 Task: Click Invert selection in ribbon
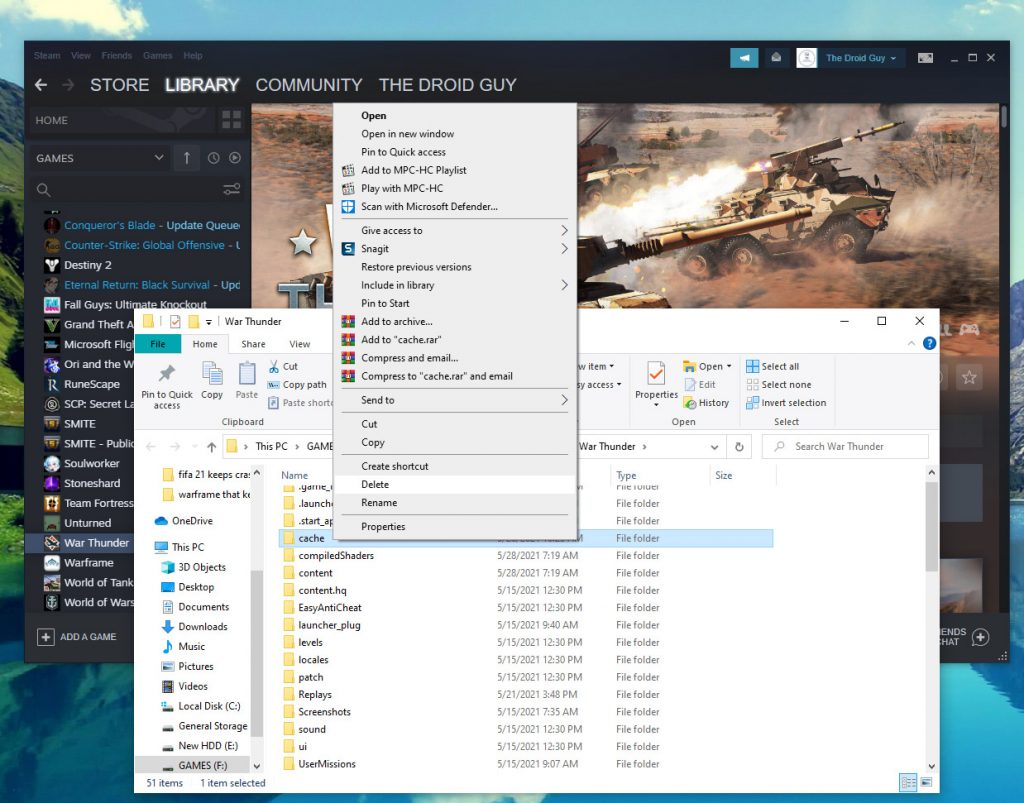point(786,403)
